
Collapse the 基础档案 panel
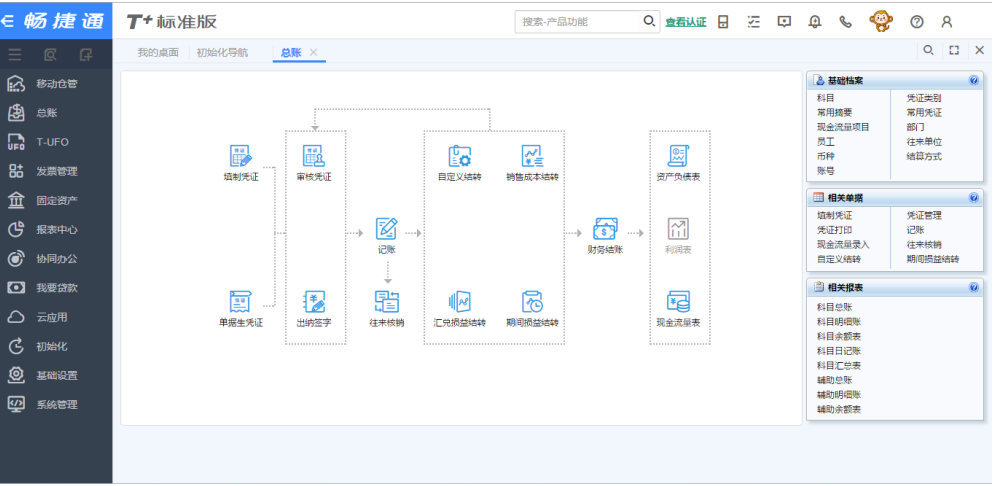pos(973,80)
